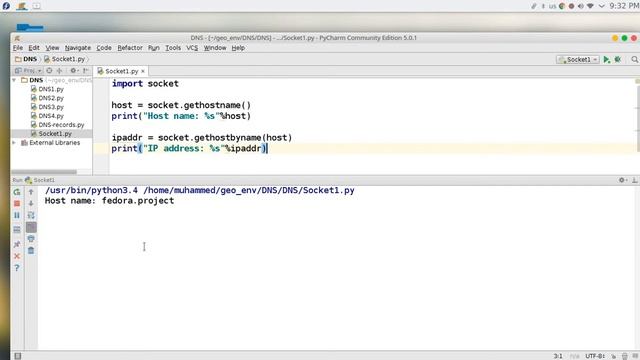Viewport: 640px width, 360px height.
Task: Place the cursor on the import socket line
Action: (x=145, y=84)
